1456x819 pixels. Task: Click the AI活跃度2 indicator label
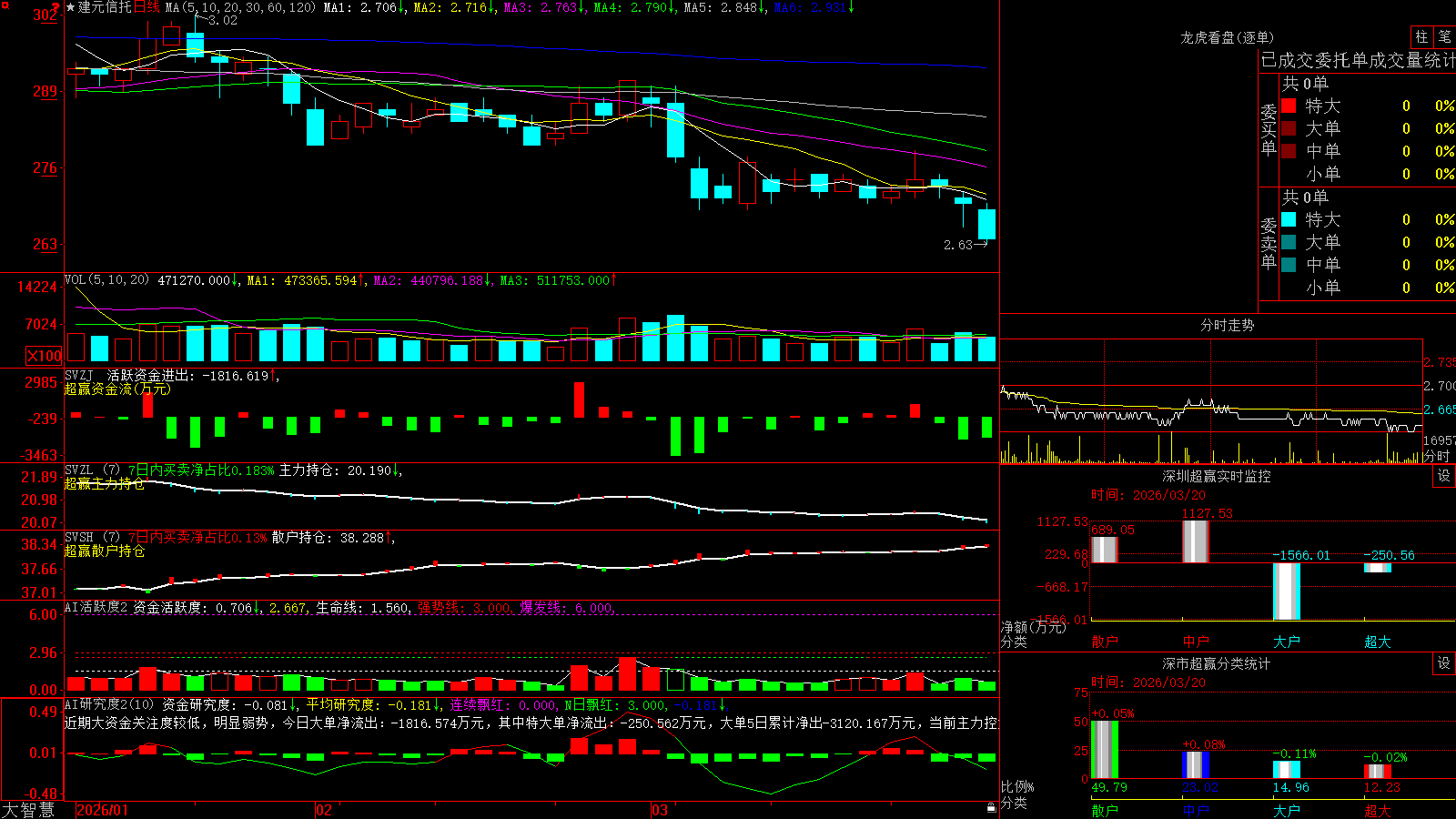[96, 607]
